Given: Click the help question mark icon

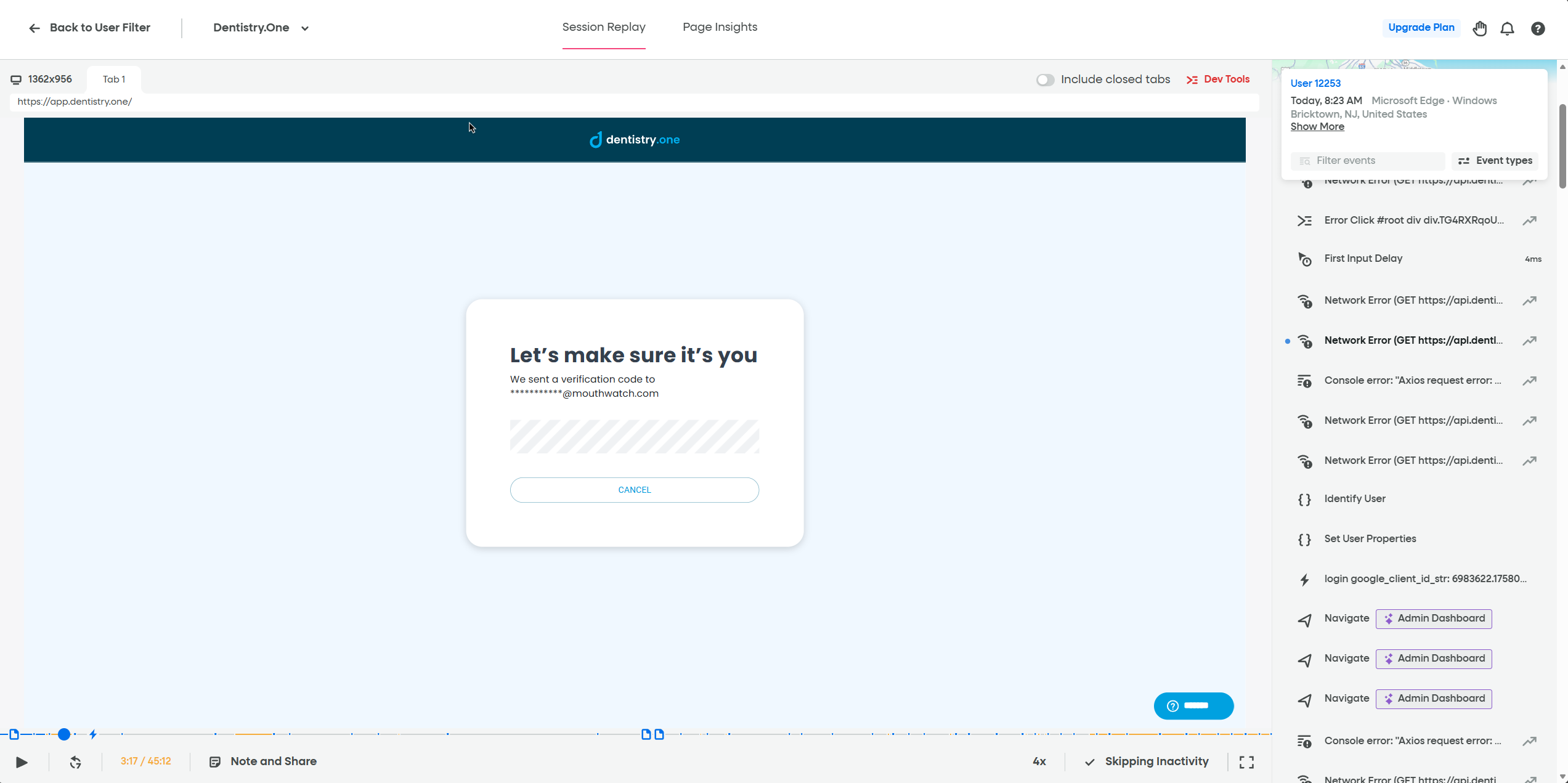Looking at the screenshot, I should point(1538,28).
